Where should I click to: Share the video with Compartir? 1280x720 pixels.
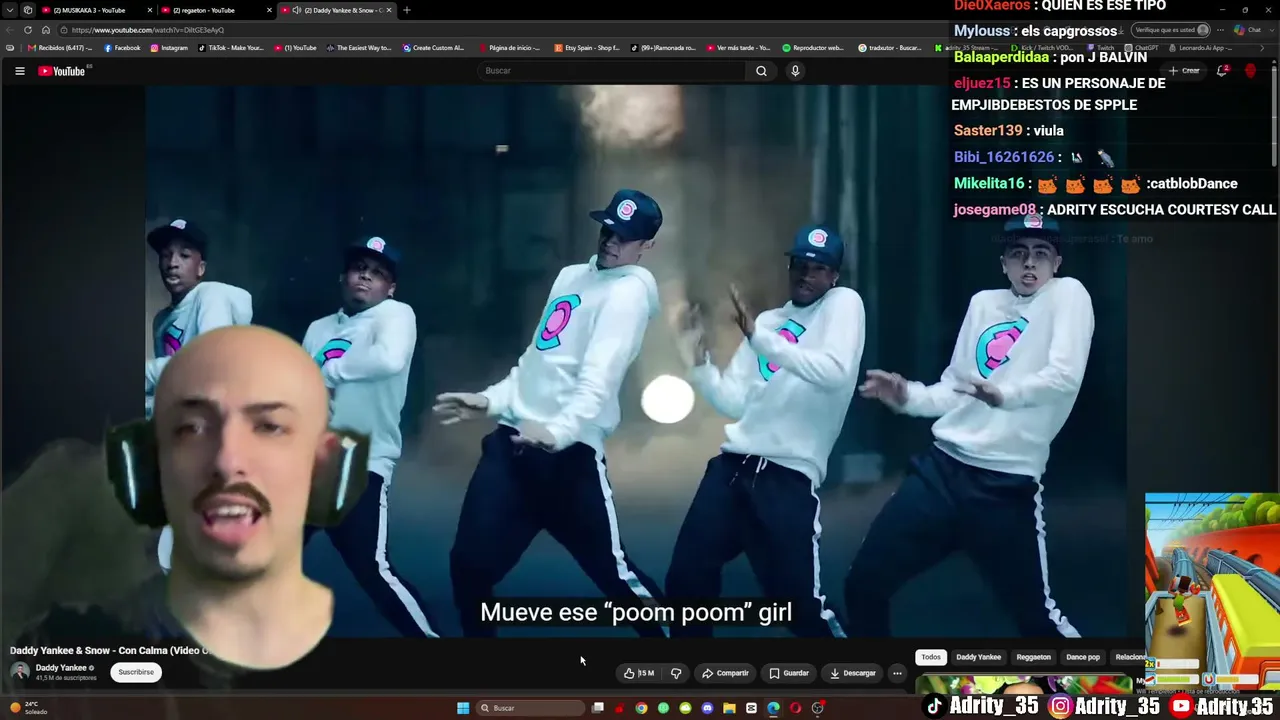tap(725, 673)
